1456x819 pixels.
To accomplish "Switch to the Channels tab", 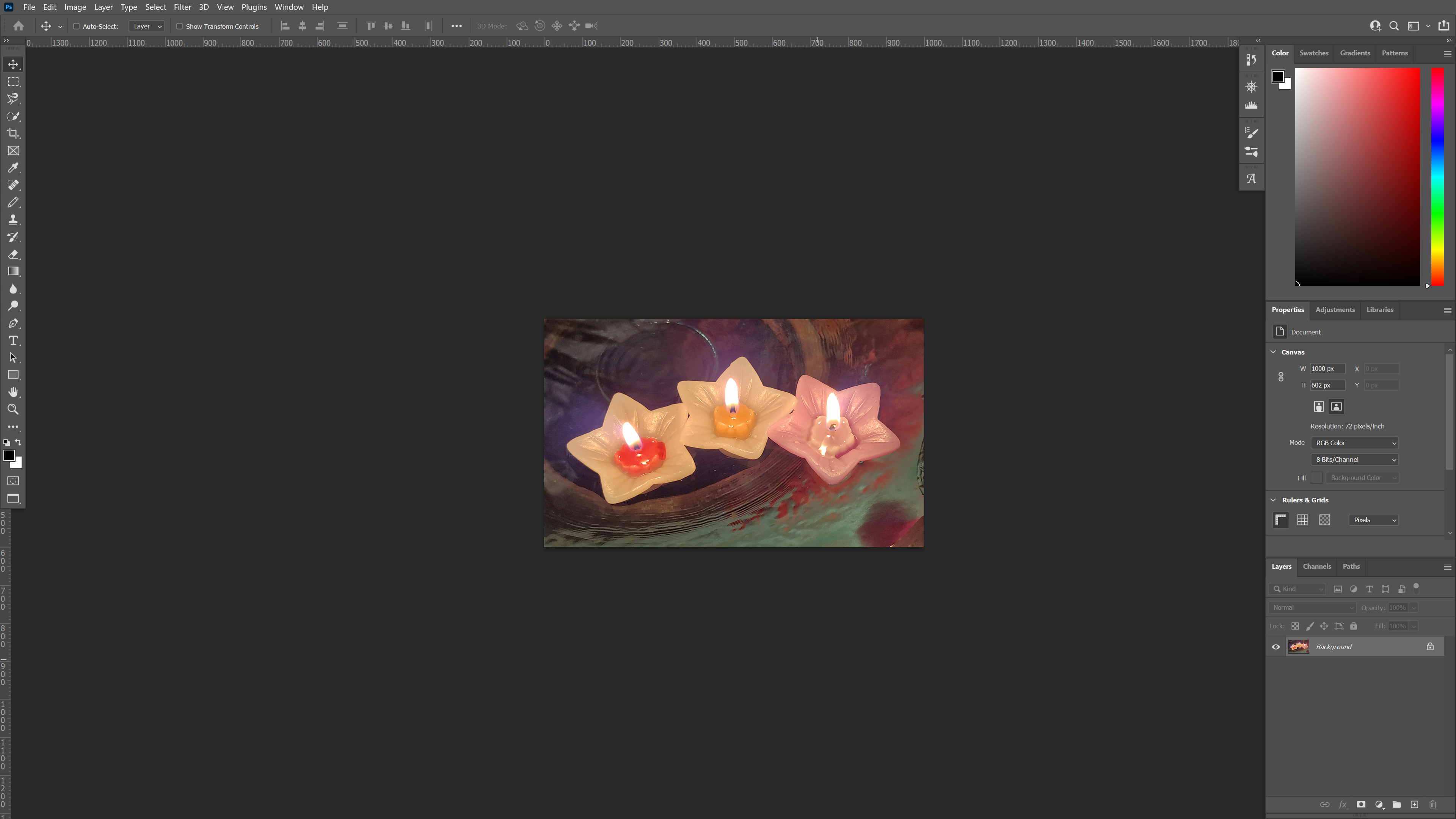I will [1316, 566].
